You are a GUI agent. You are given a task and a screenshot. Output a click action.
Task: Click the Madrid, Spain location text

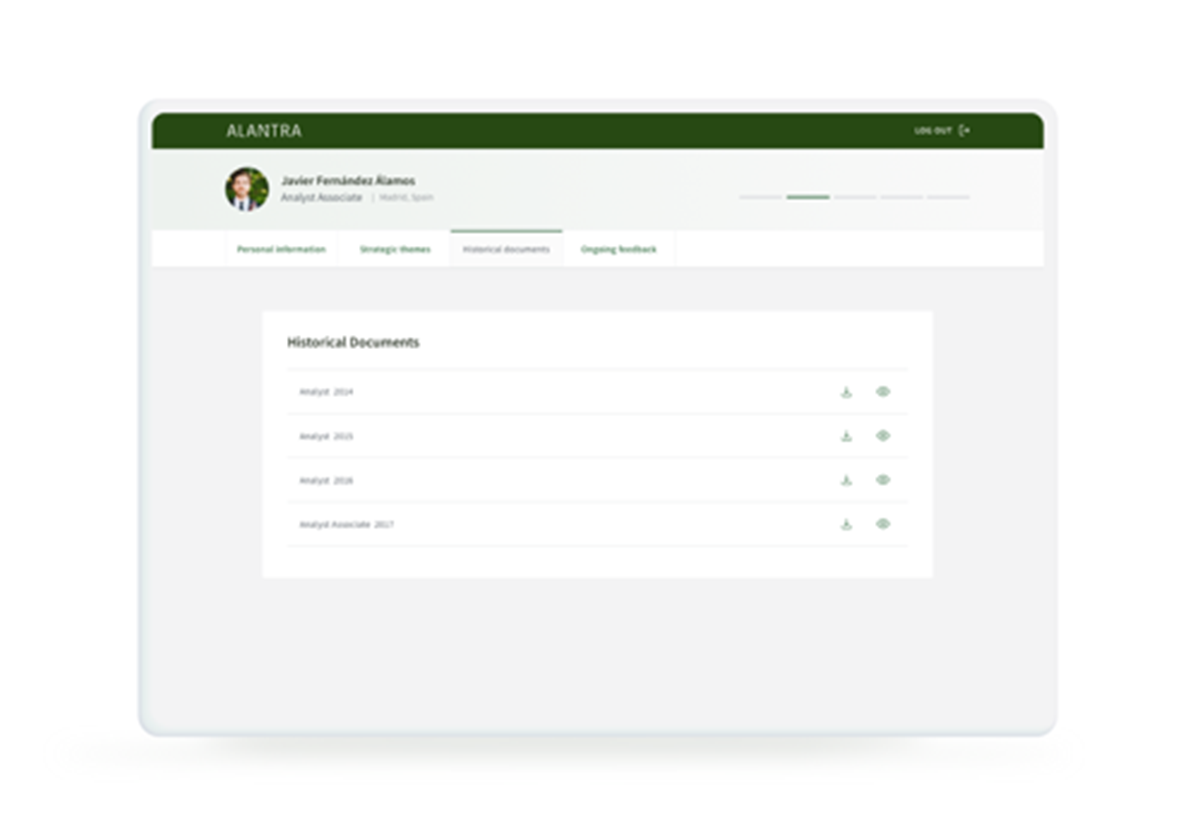407,198
